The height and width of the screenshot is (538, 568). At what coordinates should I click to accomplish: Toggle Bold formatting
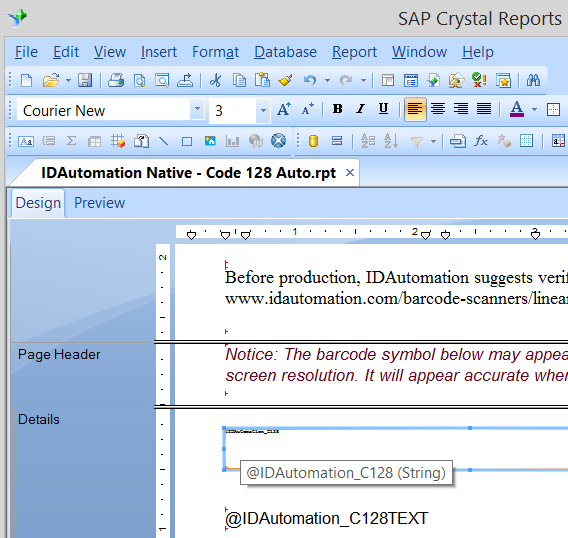tap(338, 109)
